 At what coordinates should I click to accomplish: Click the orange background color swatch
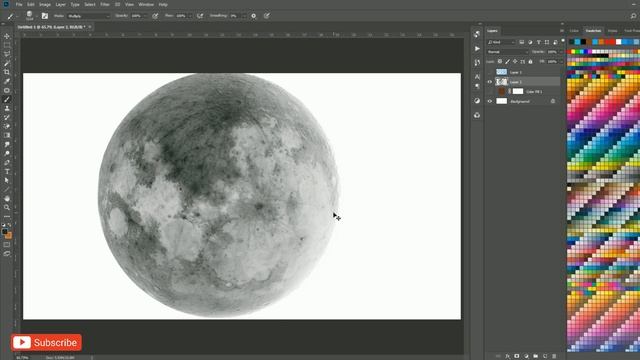(9, 236)
